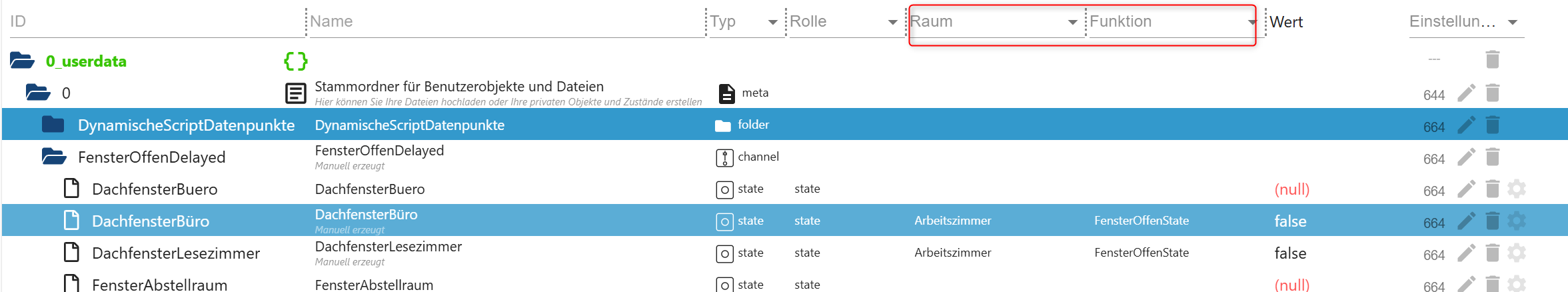
Task: Open the Rolle filter dropdown
Action: point(892,22)
